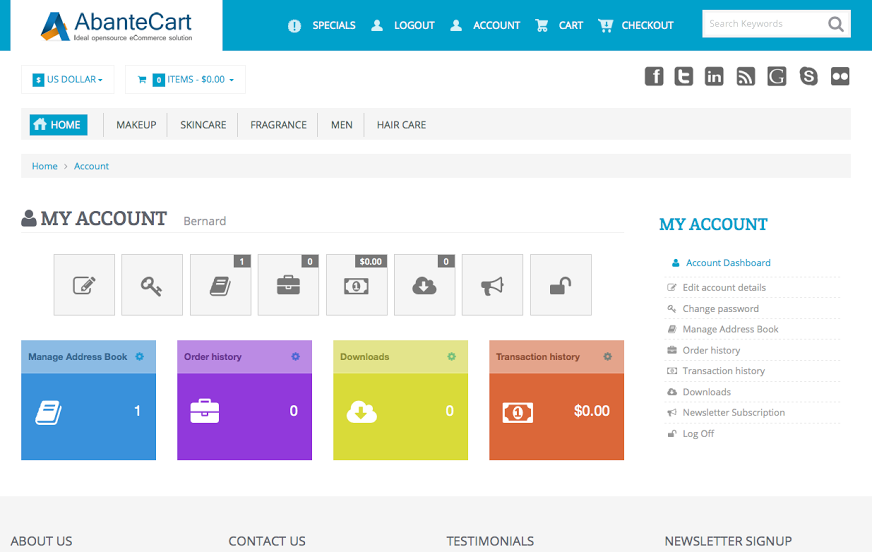872x552 pixels.
Task: Open Downloads in sidebar
Action: point(706,392)
